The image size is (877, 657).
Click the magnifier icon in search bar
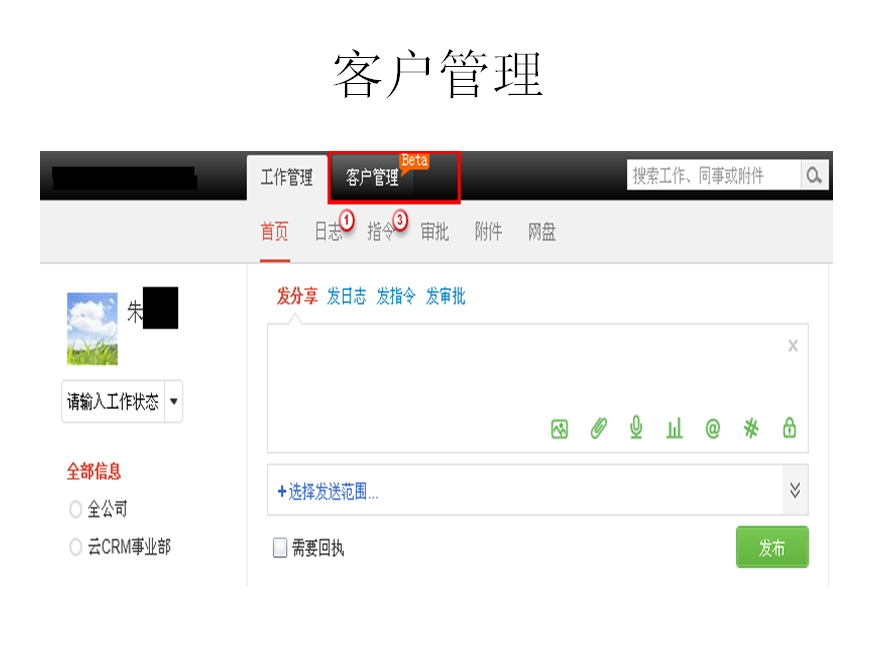coord(814,174)
